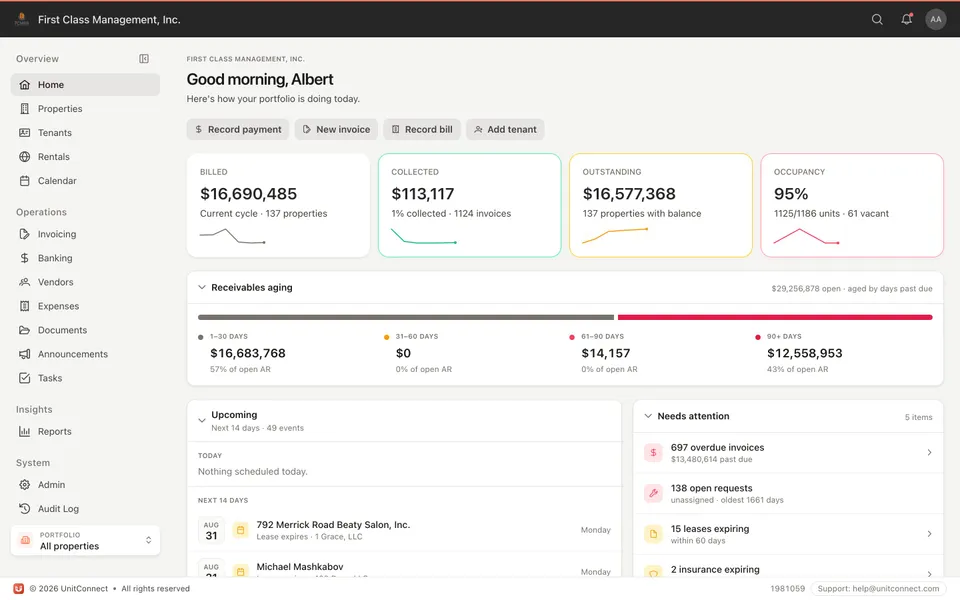Click the Tenants ID card icon

coord(24,132)
